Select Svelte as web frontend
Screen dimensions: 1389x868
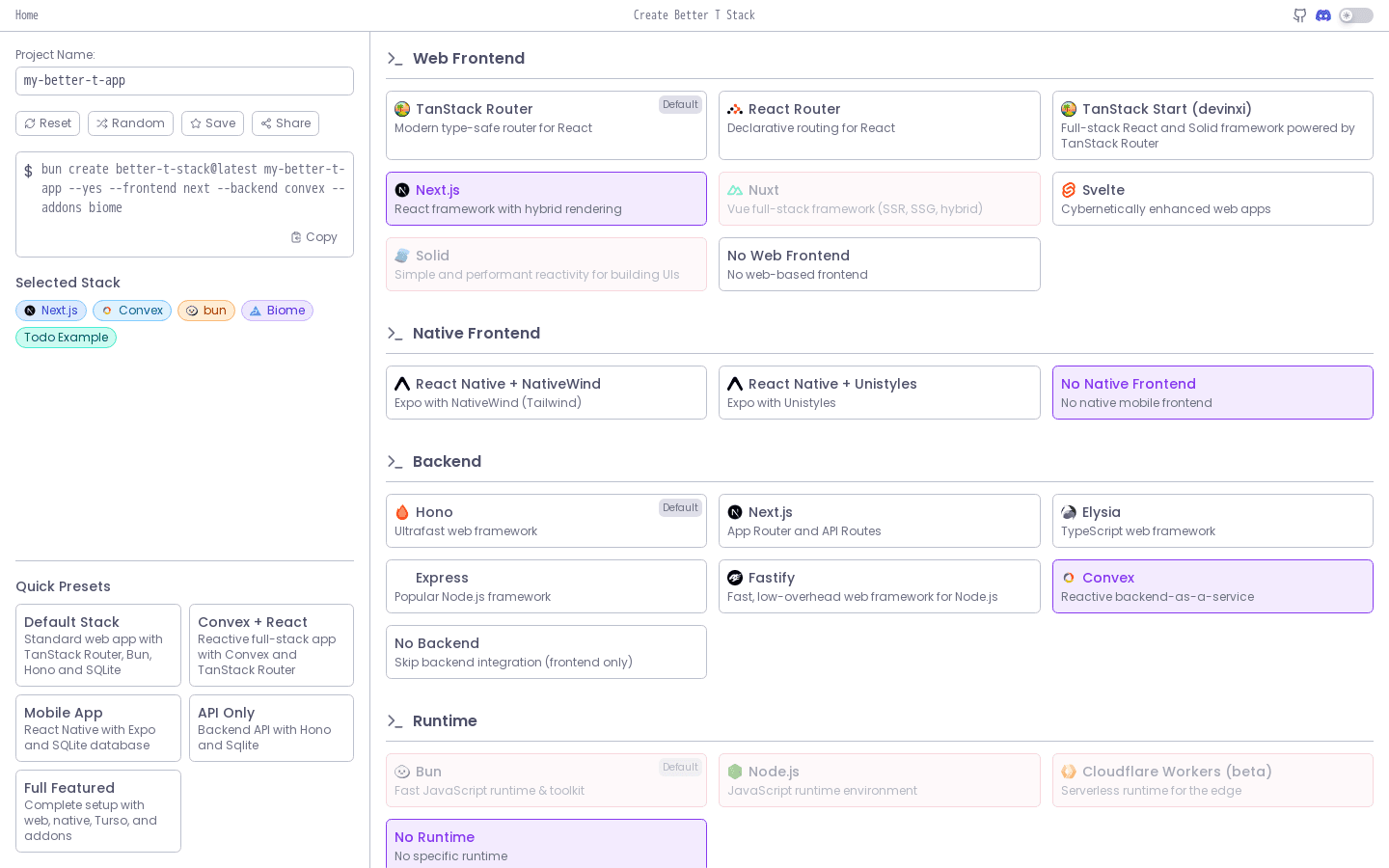point(1212,199)
